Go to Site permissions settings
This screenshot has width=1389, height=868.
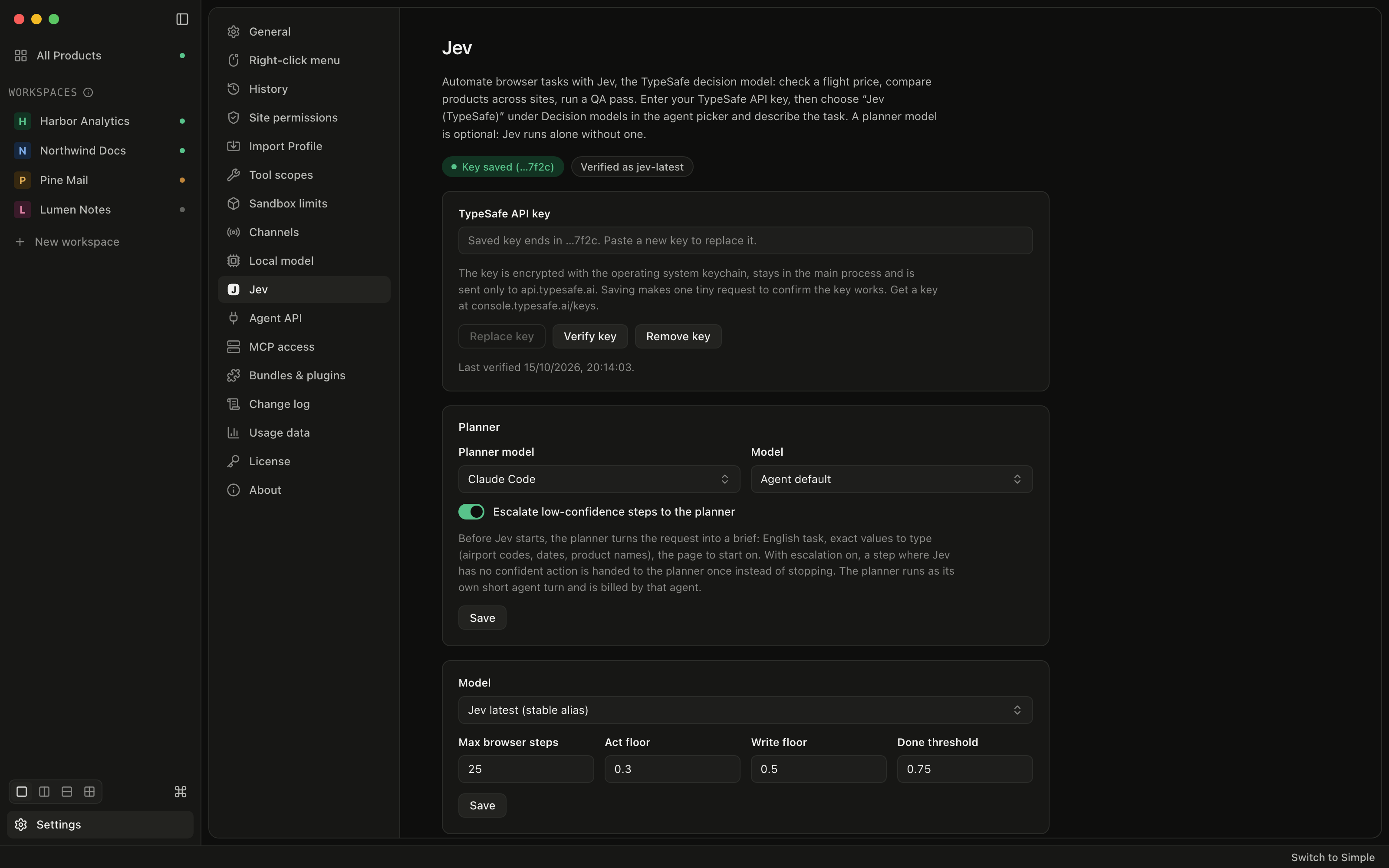tap(304, 118)
